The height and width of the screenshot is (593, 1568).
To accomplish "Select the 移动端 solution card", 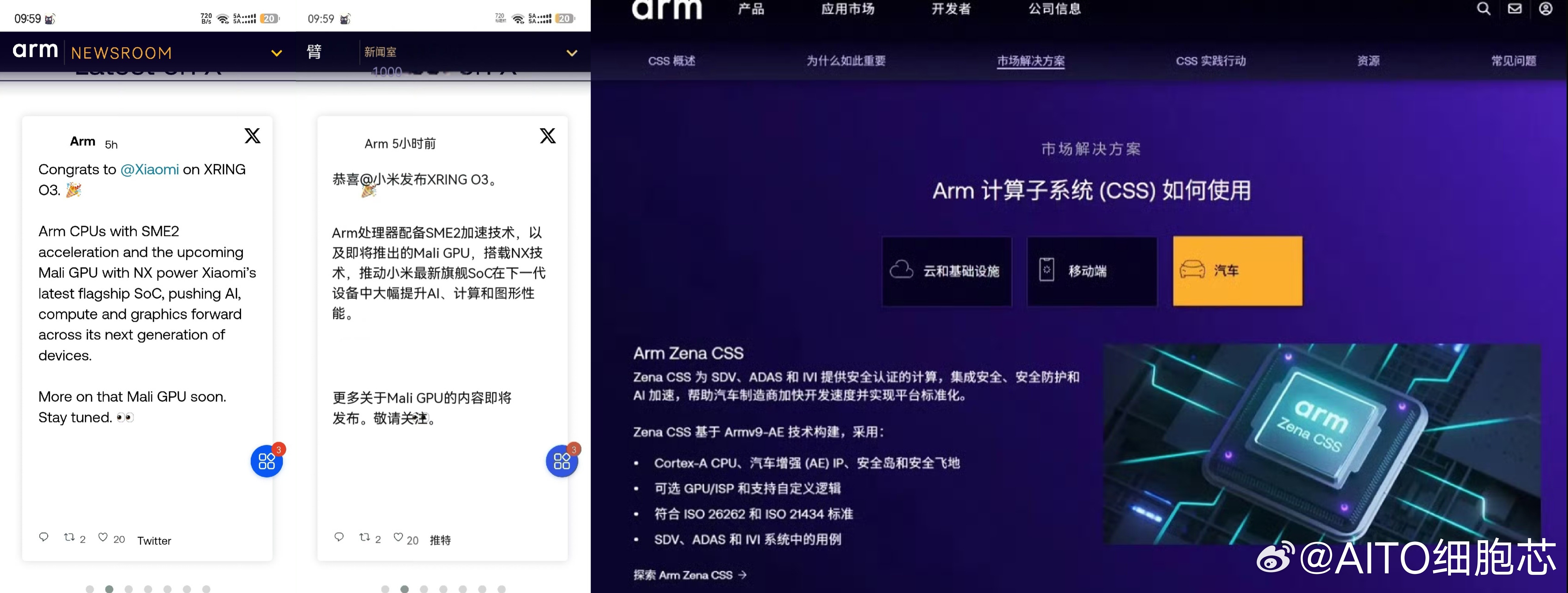I will coord(1092,271).
